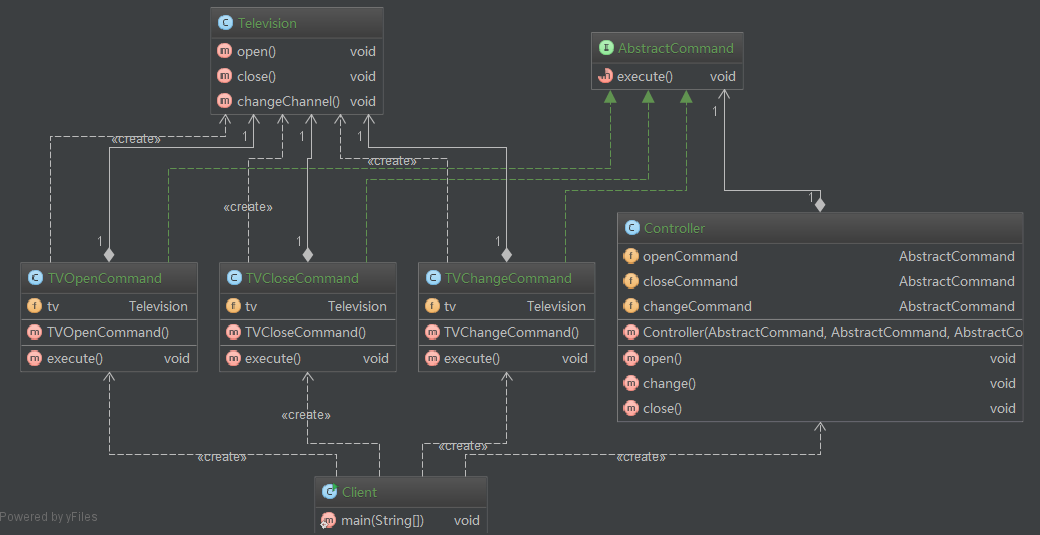Click the Client class icon

pyautogui.click(x=329, y=492)
